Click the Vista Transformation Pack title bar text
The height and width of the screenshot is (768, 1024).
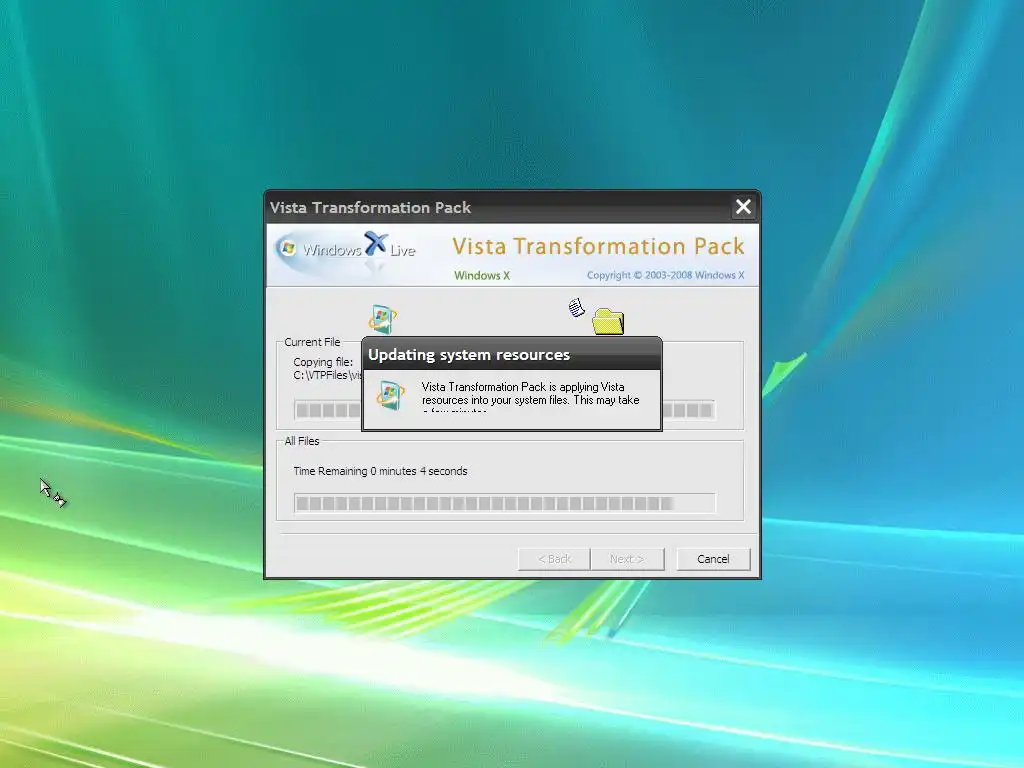[x=370, y=208]
